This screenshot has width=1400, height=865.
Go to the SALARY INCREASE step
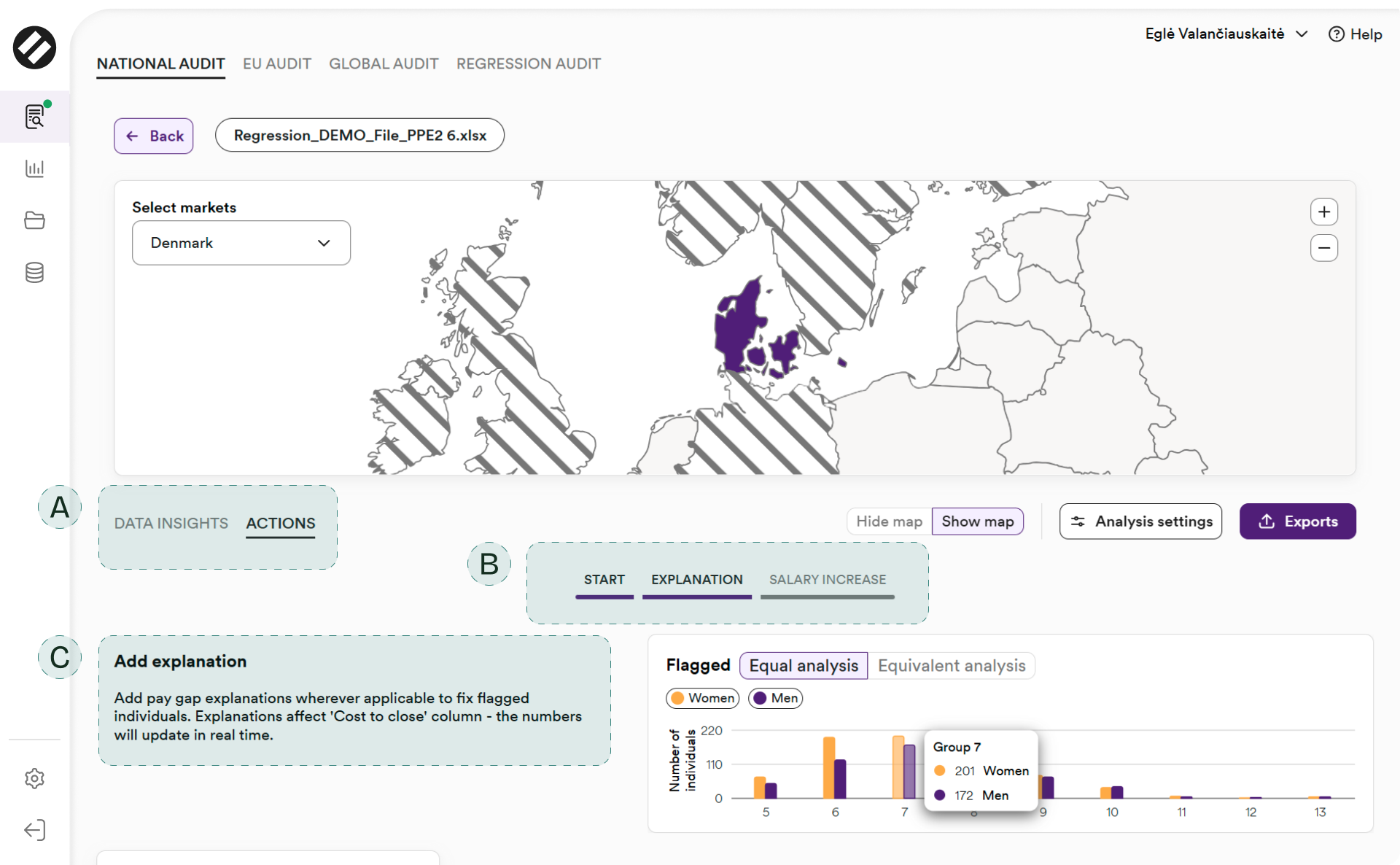(827, 580)
